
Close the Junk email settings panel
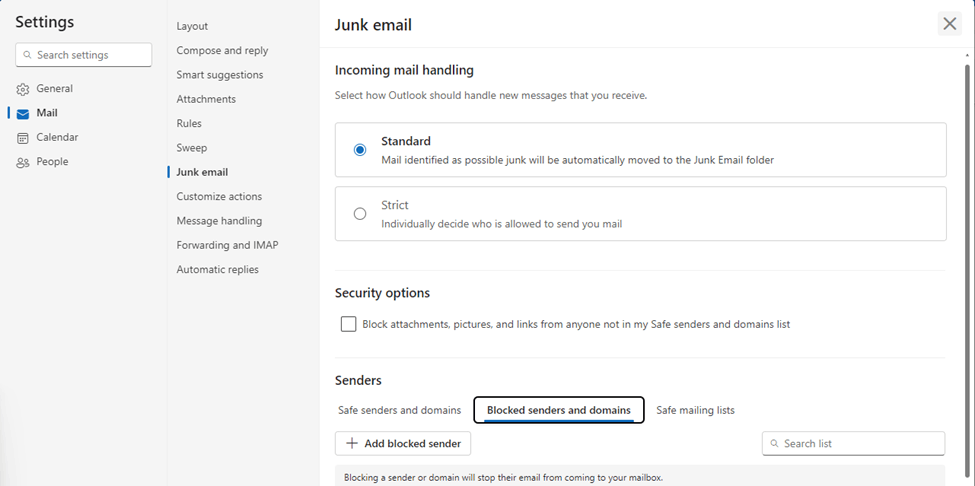[x=950, y=24]
